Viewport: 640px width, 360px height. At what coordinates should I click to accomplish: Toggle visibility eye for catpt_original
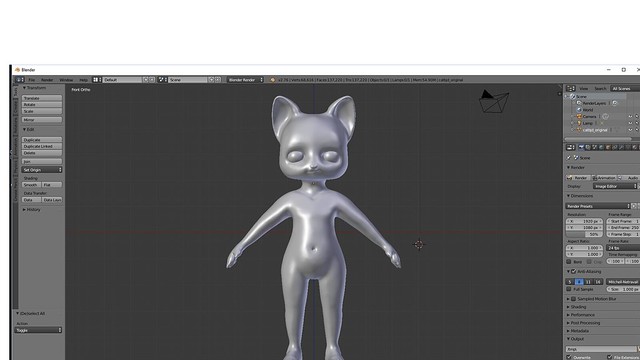click(630, 130)
